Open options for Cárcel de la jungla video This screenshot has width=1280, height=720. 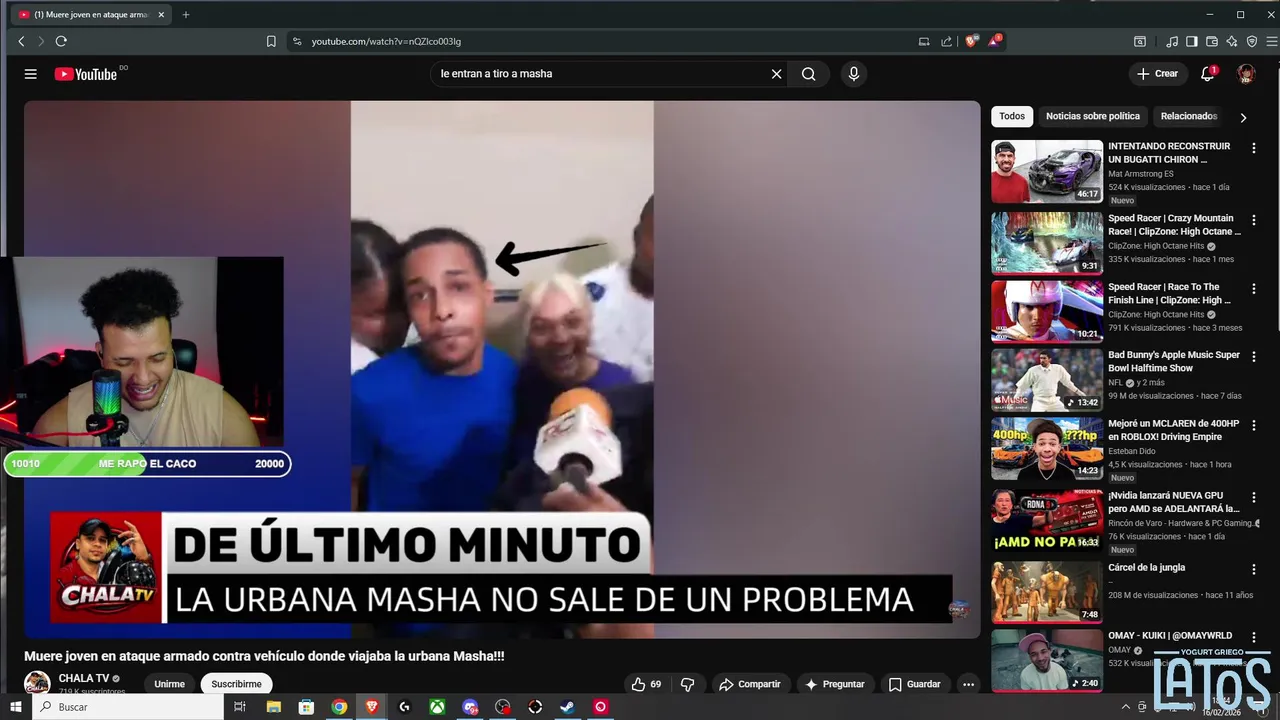[1253, 569]
